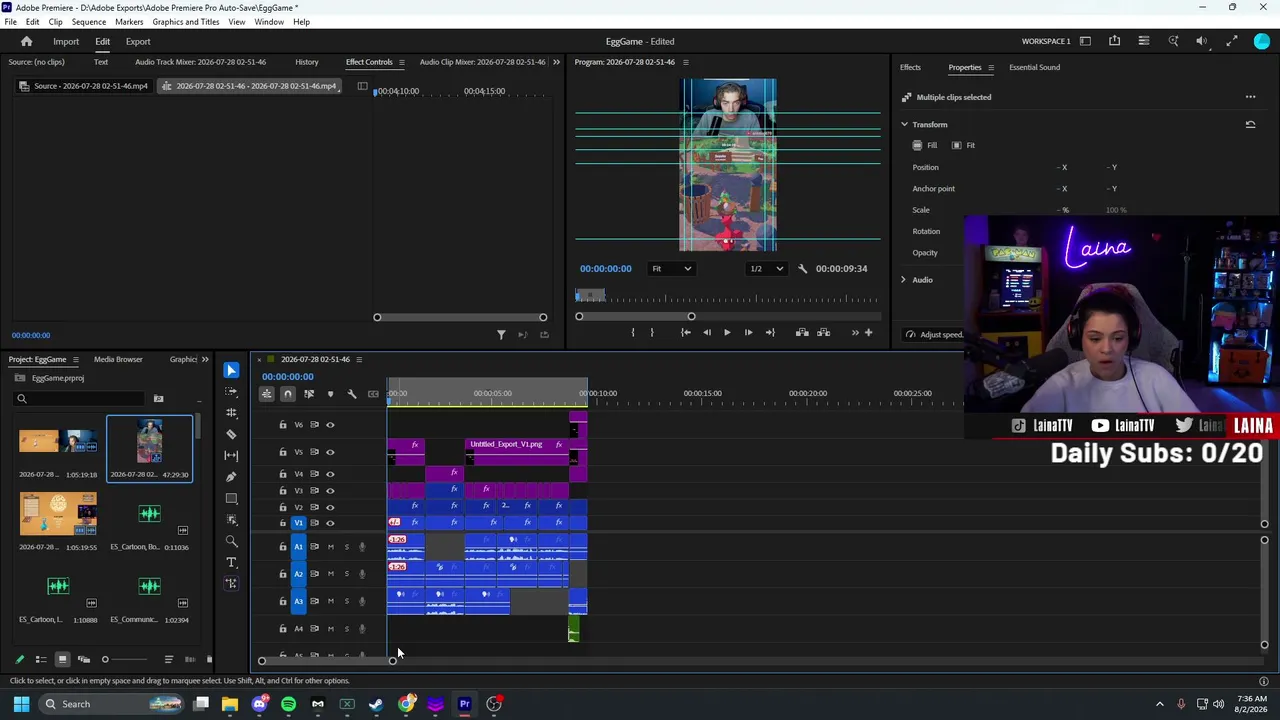Click the Home icon

tap(27, 41)
